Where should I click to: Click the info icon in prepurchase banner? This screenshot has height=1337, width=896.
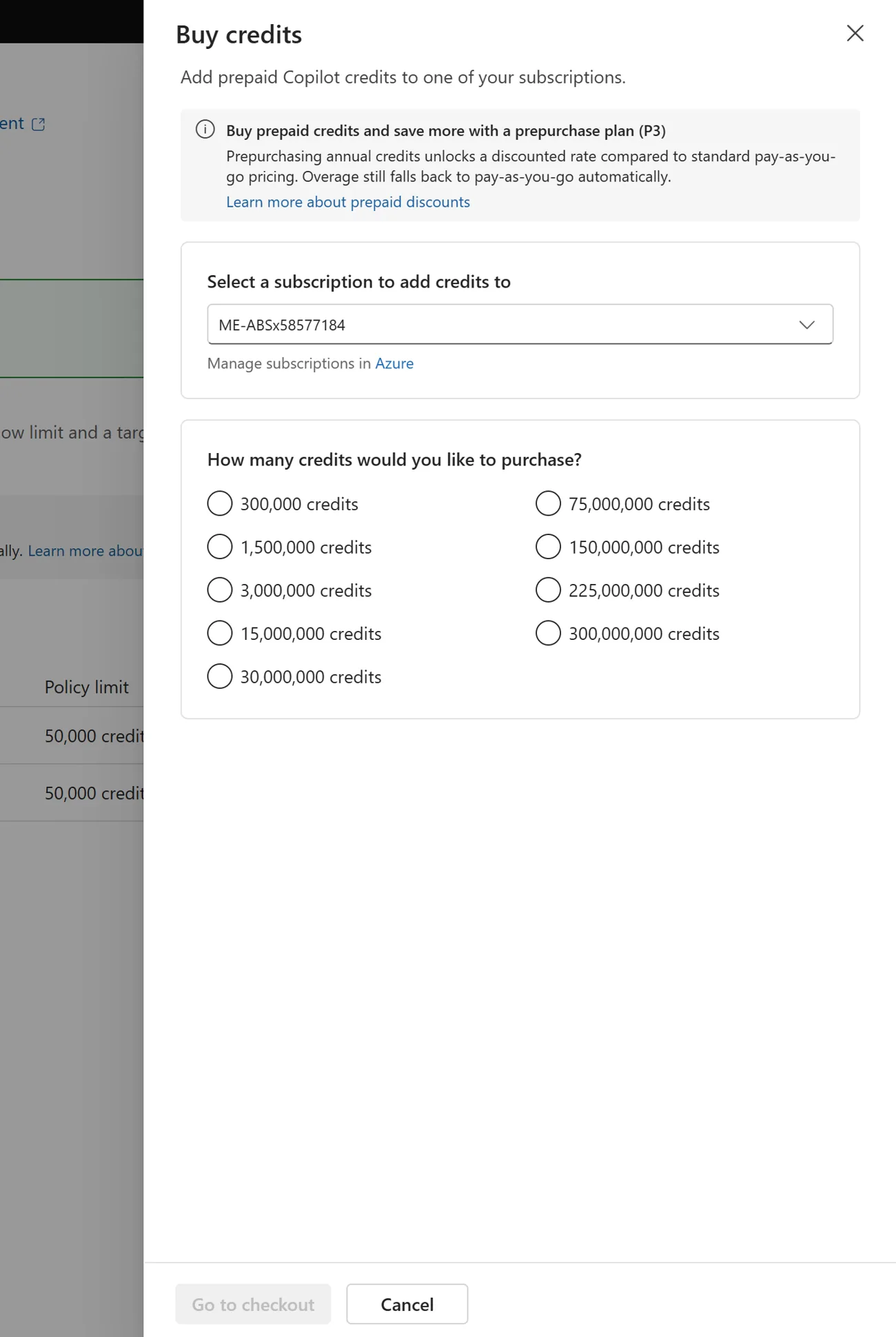[x=205, y=130]
